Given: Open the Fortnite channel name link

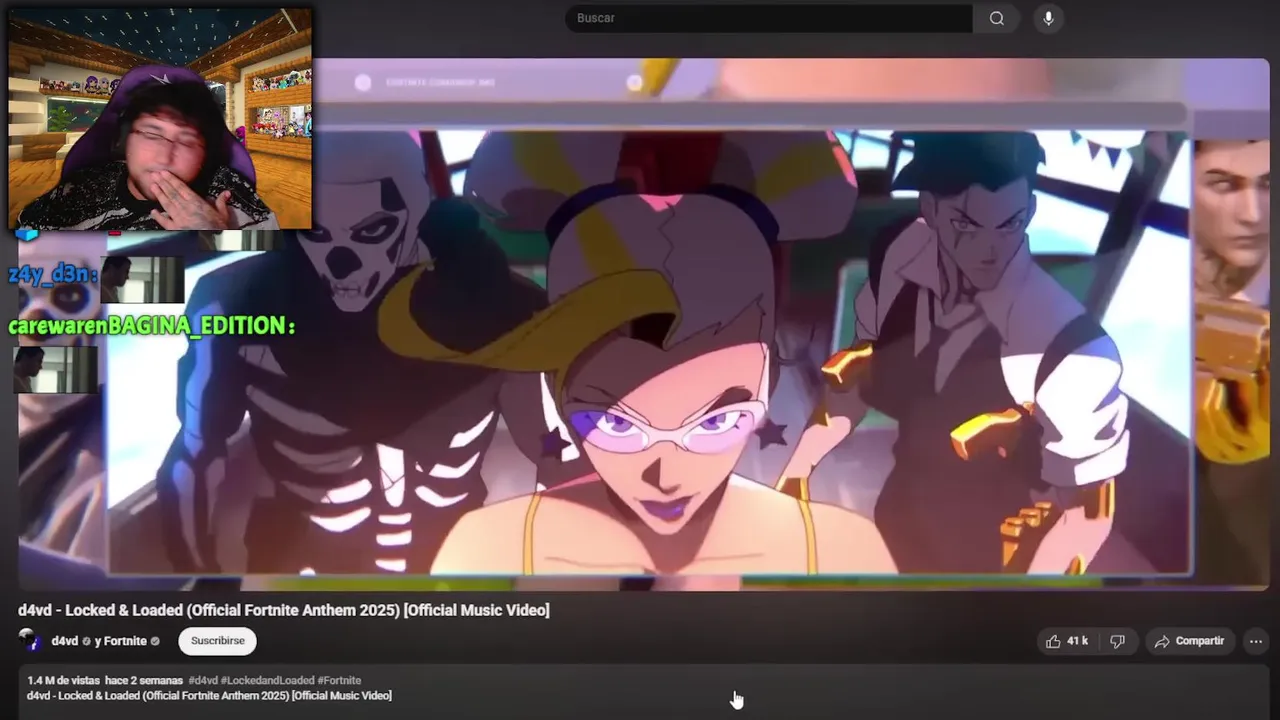Looking at the screenshot, I should pyautogui.click(x=125, y=641).
